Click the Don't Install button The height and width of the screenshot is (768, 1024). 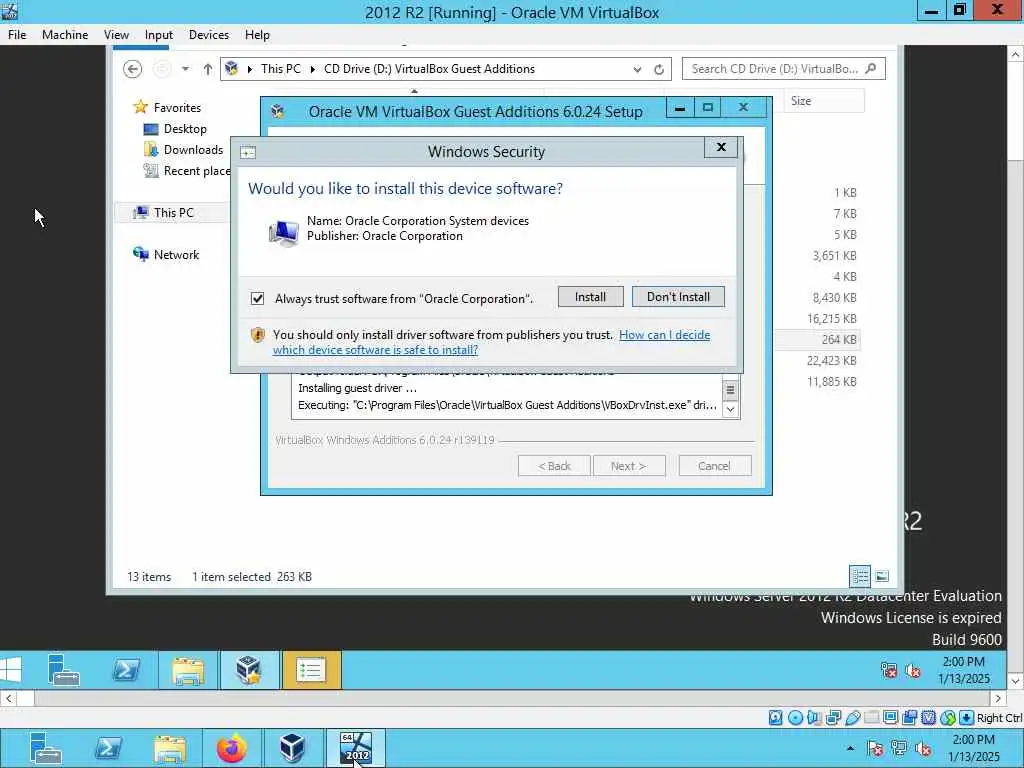(x=678, y=297)
